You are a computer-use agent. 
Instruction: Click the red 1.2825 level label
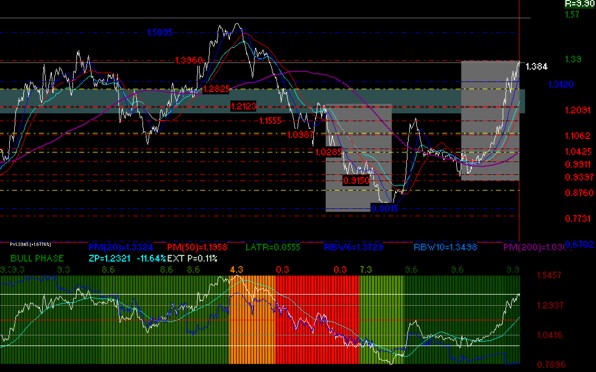pos(216,89)
